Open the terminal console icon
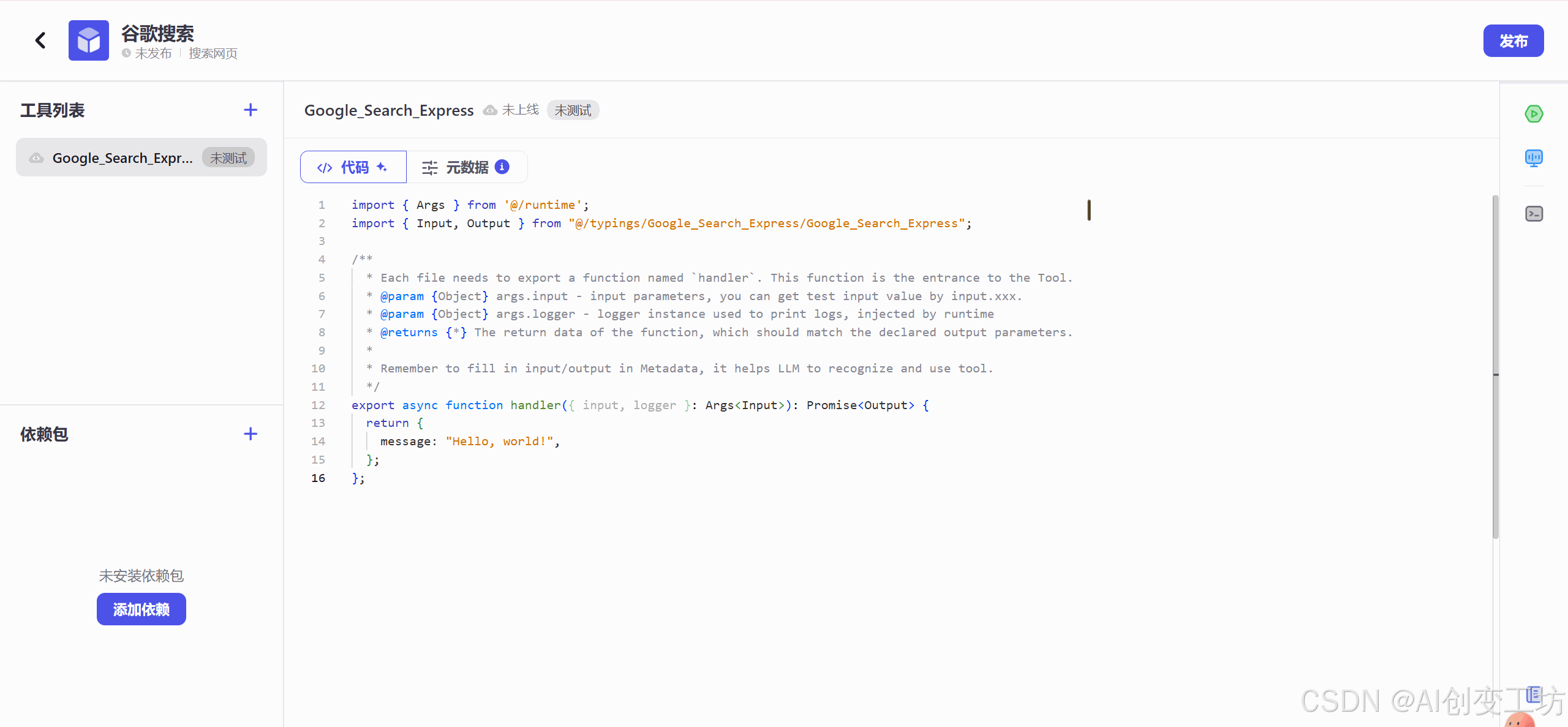 point(1534,214)
